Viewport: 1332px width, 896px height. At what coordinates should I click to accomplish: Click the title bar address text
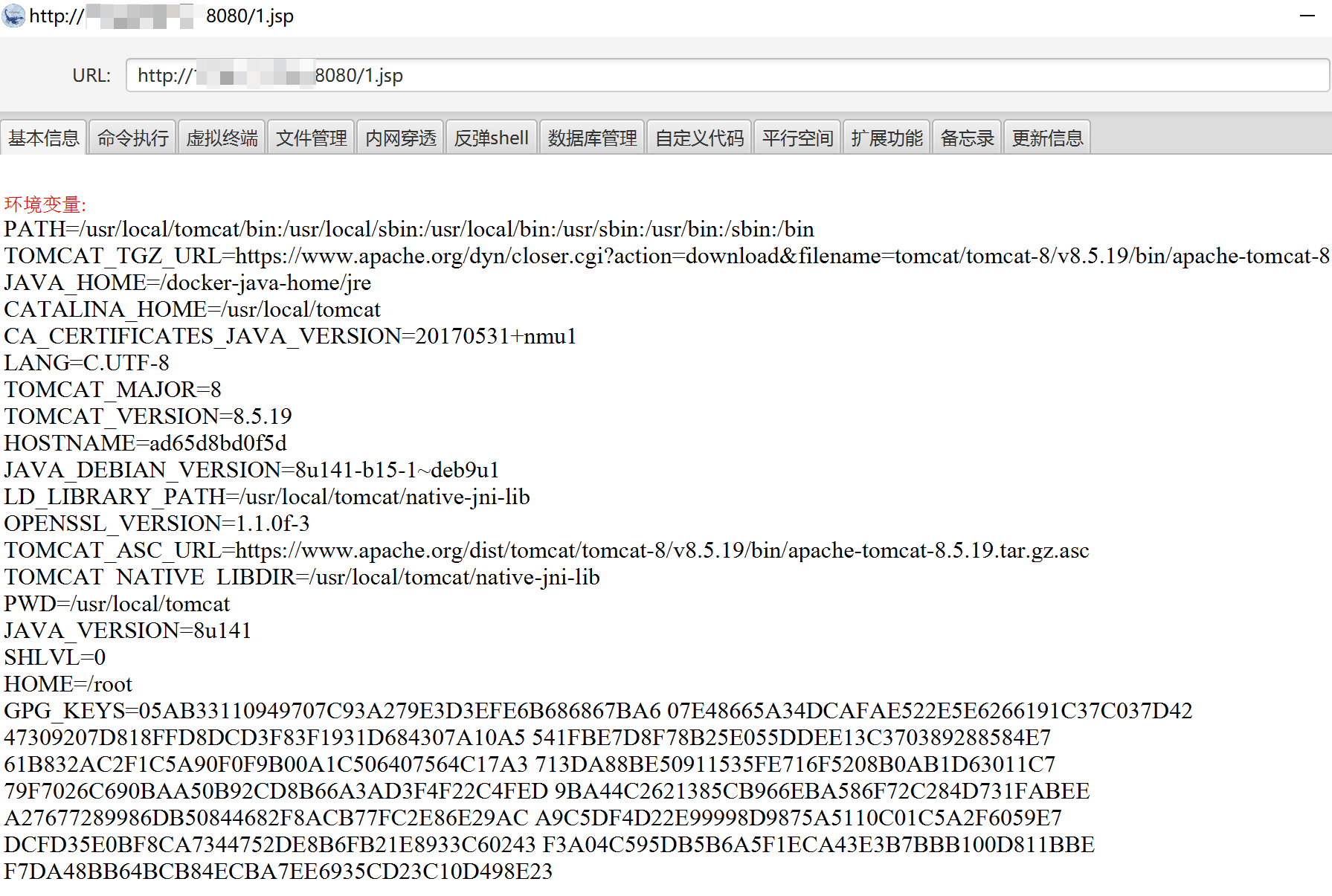[161, 16]
